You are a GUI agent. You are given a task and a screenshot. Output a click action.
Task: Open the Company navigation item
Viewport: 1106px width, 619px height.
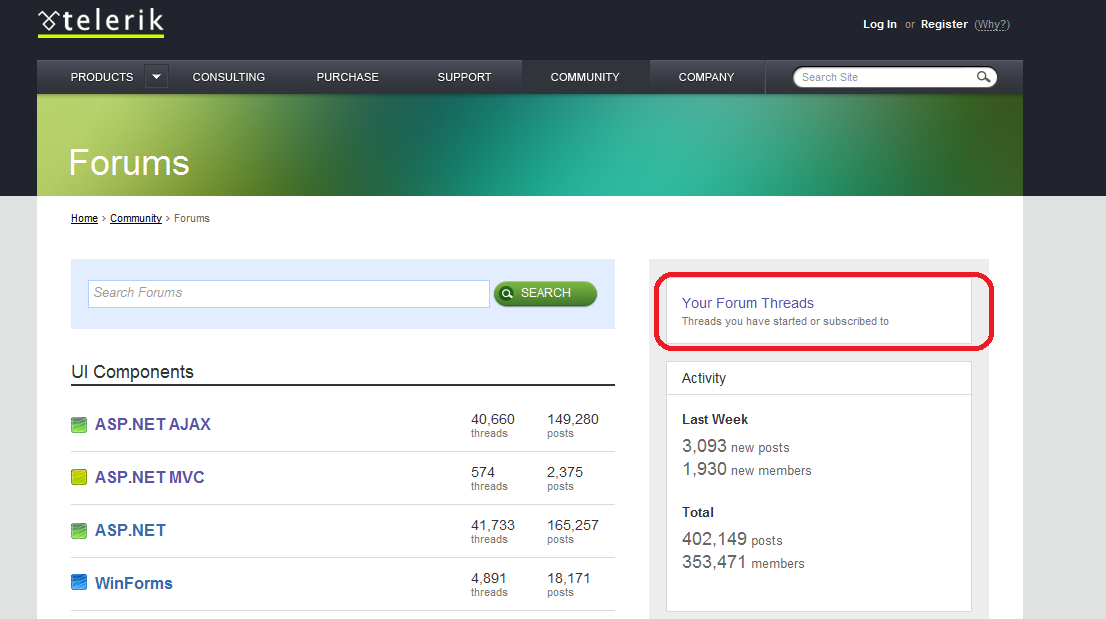coord(706,77)
